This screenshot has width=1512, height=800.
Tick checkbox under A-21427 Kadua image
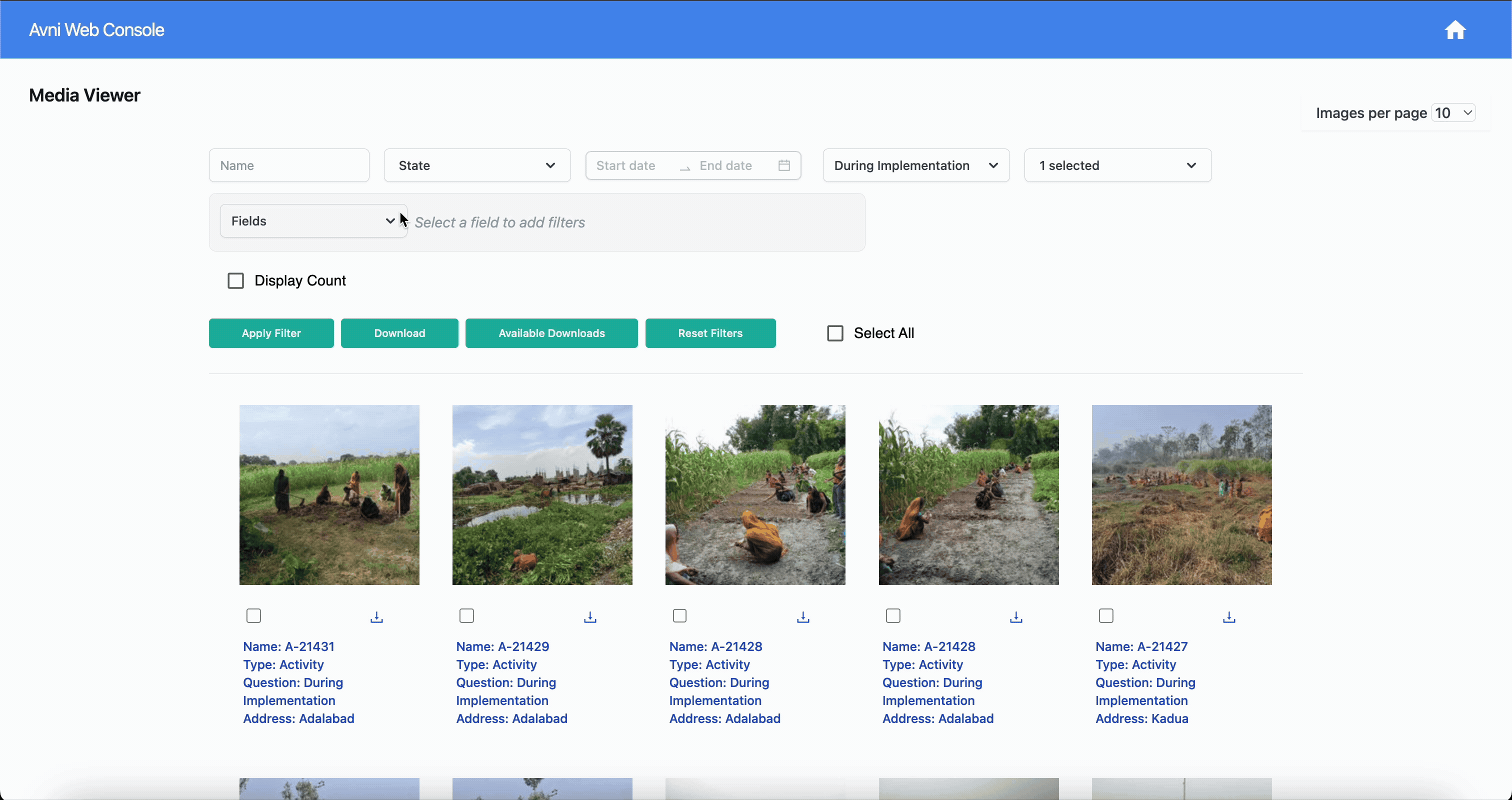click(x=1106, y=615)
